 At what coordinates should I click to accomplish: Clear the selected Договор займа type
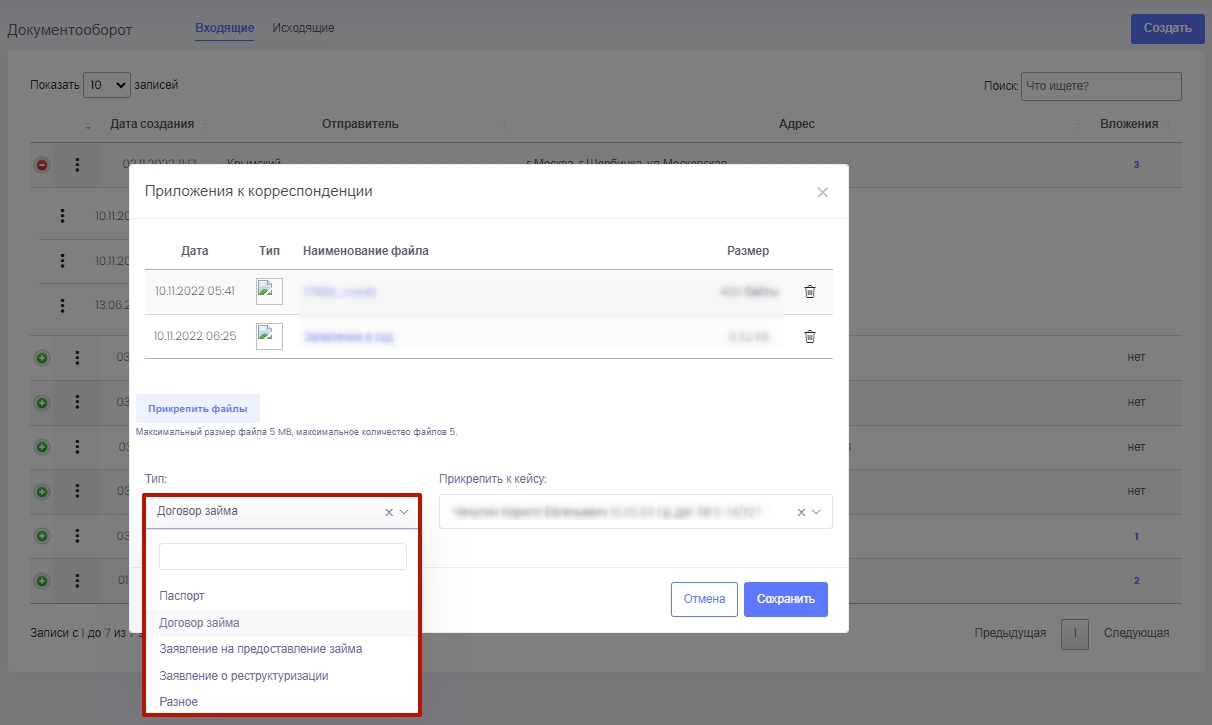389,512
